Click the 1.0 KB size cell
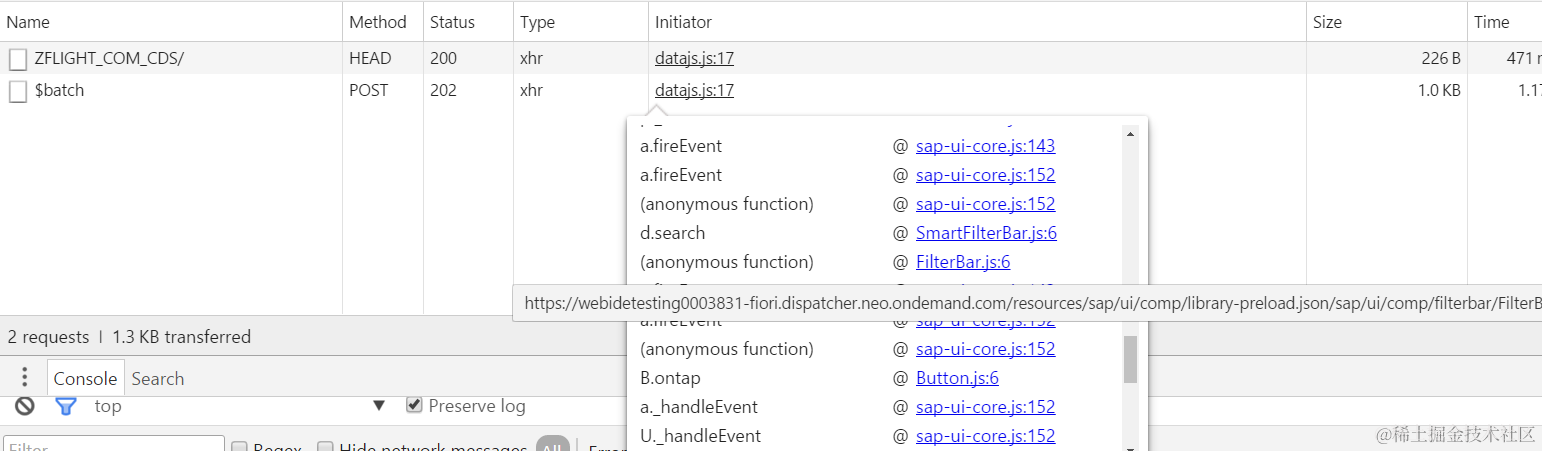 [1438, 91]
